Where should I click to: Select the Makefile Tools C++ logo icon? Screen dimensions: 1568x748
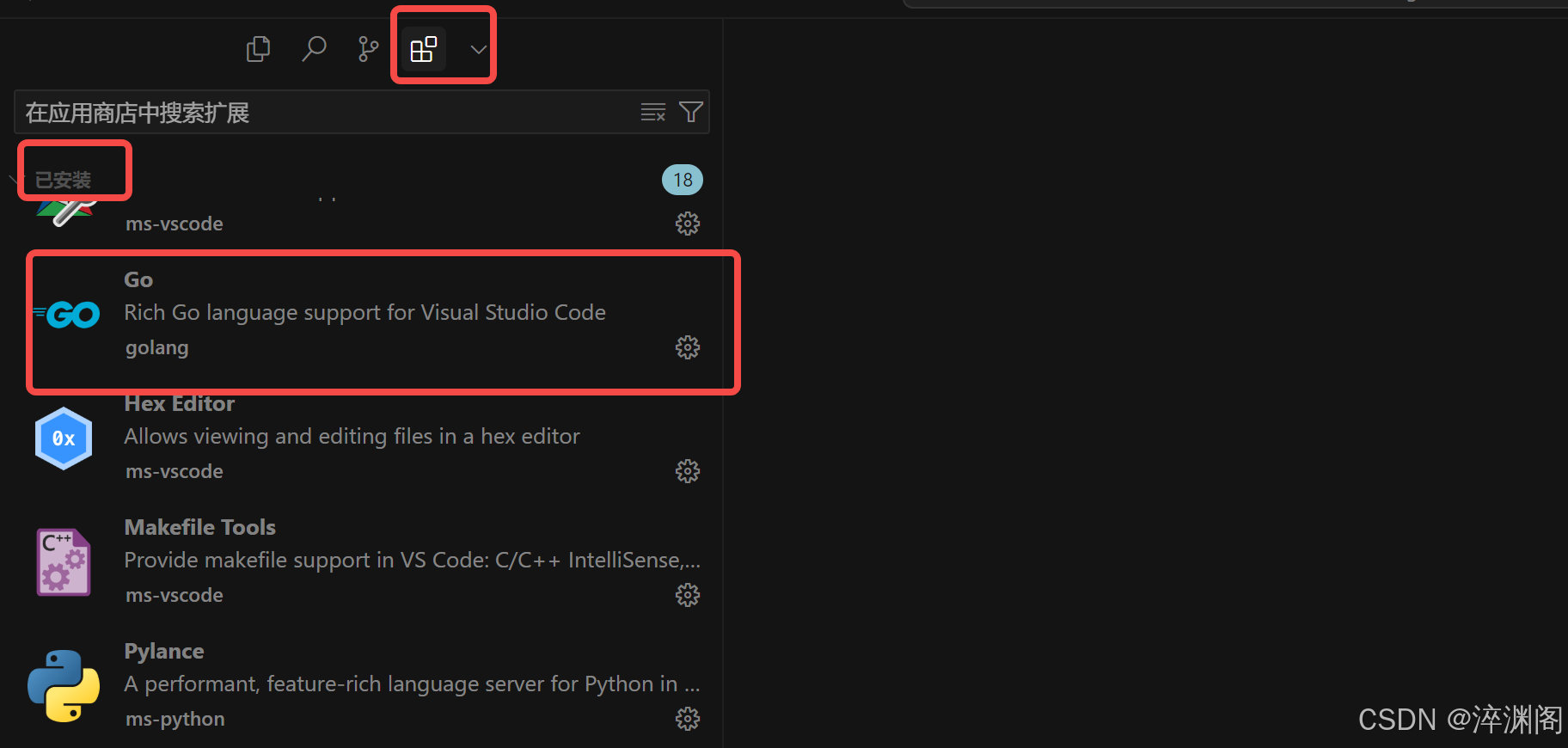pos(64,562)
